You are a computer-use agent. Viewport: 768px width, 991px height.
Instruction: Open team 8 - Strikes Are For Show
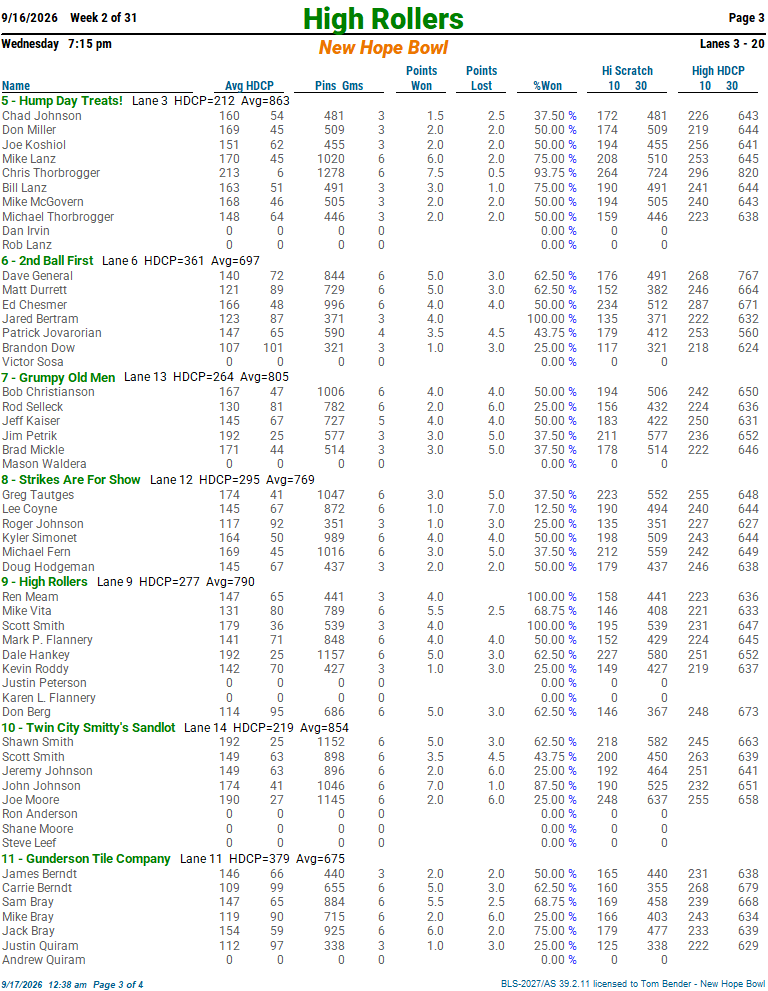click(71, 480)
